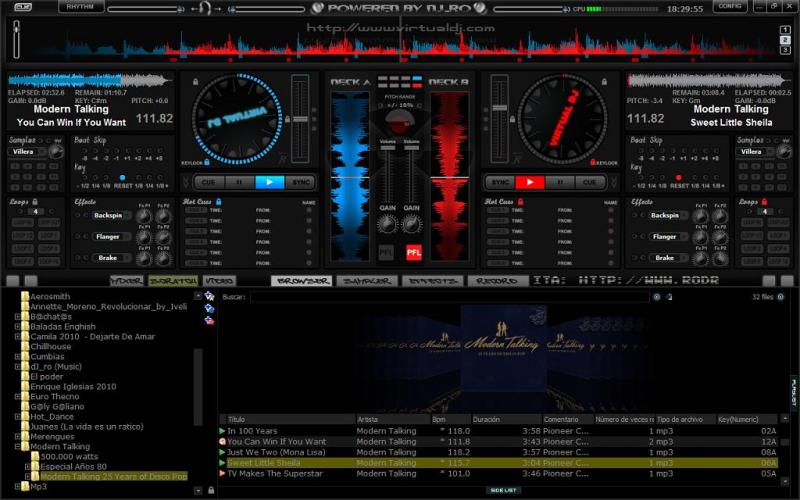Switch to the Sampler tab
This screenshot has height=500, width=800.
(x=367, y=281)
